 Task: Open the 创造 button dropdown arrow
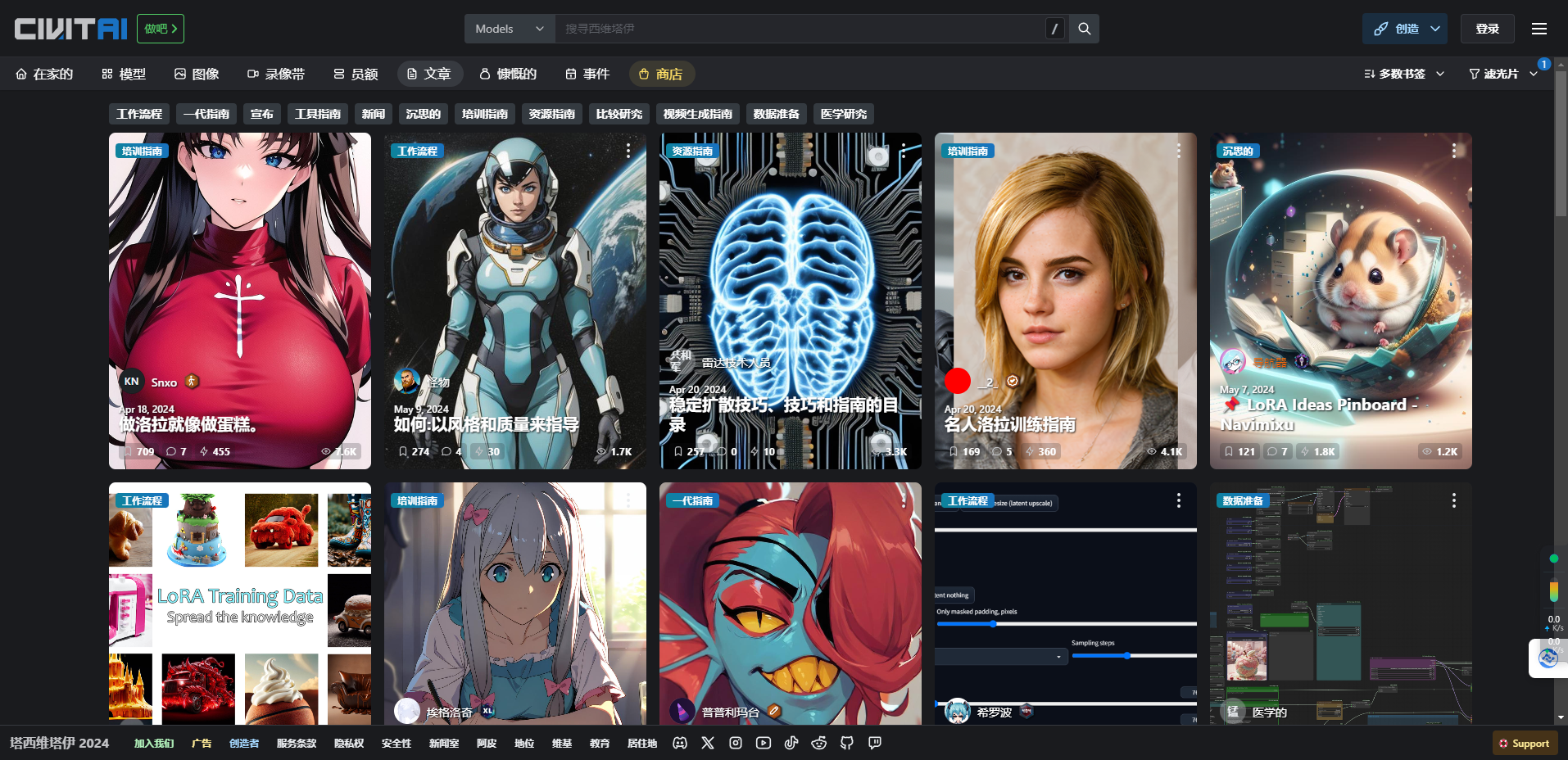1434,27
